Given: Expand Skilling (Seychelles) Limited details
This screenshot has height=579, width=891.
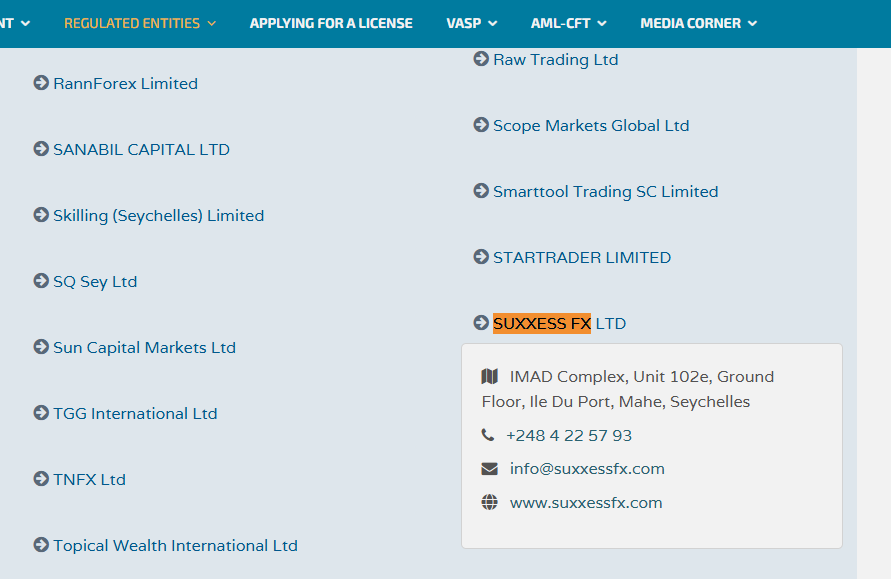Looking at the screenshot, I should (159, 215).
